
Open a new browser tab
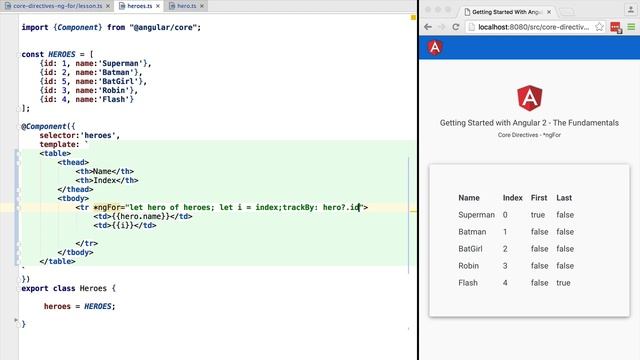[x=567, y=12]
